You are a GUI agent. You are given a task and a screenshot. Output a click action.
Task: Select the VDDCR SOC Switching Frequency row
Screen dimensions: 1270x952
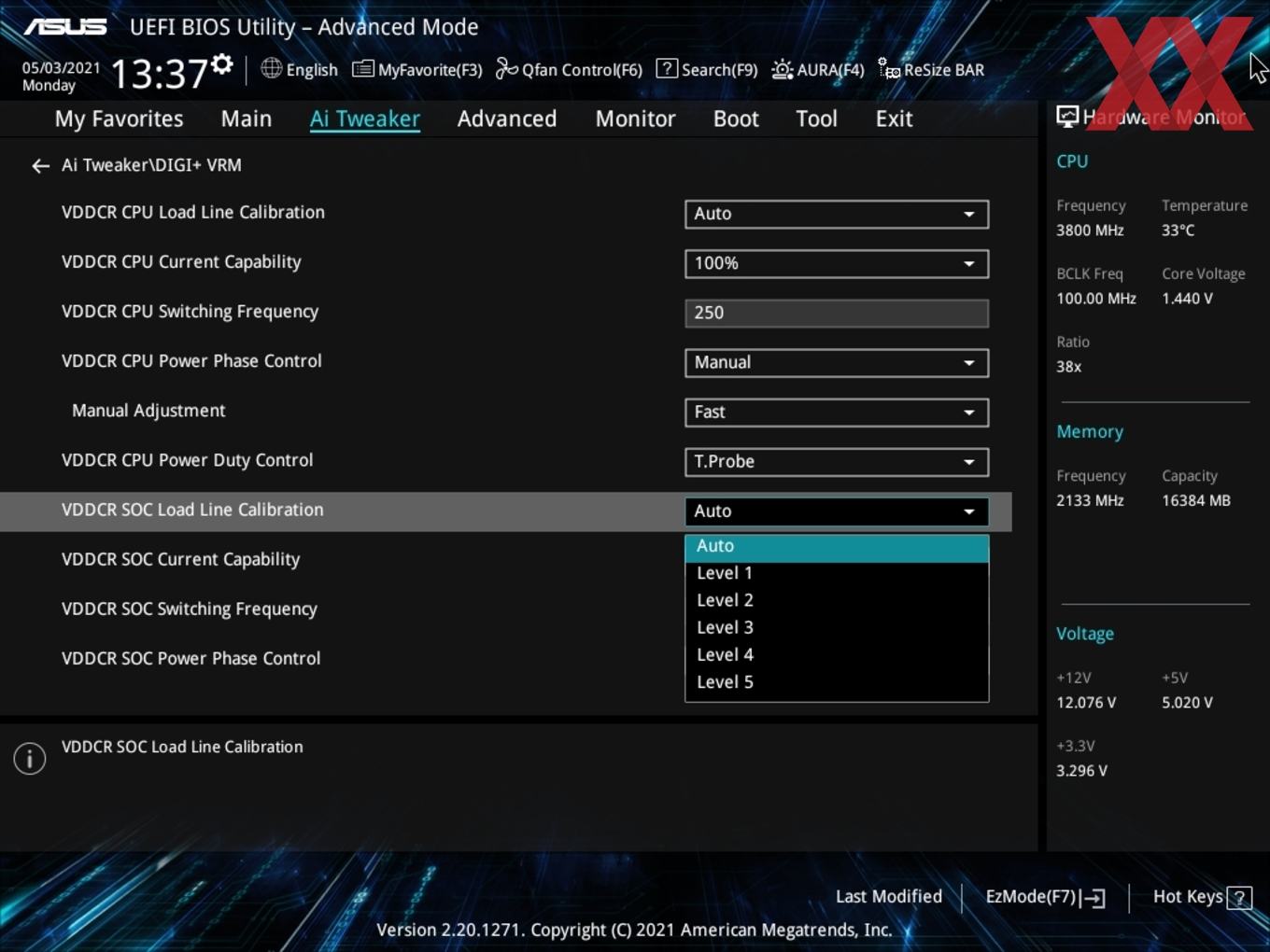190,609
